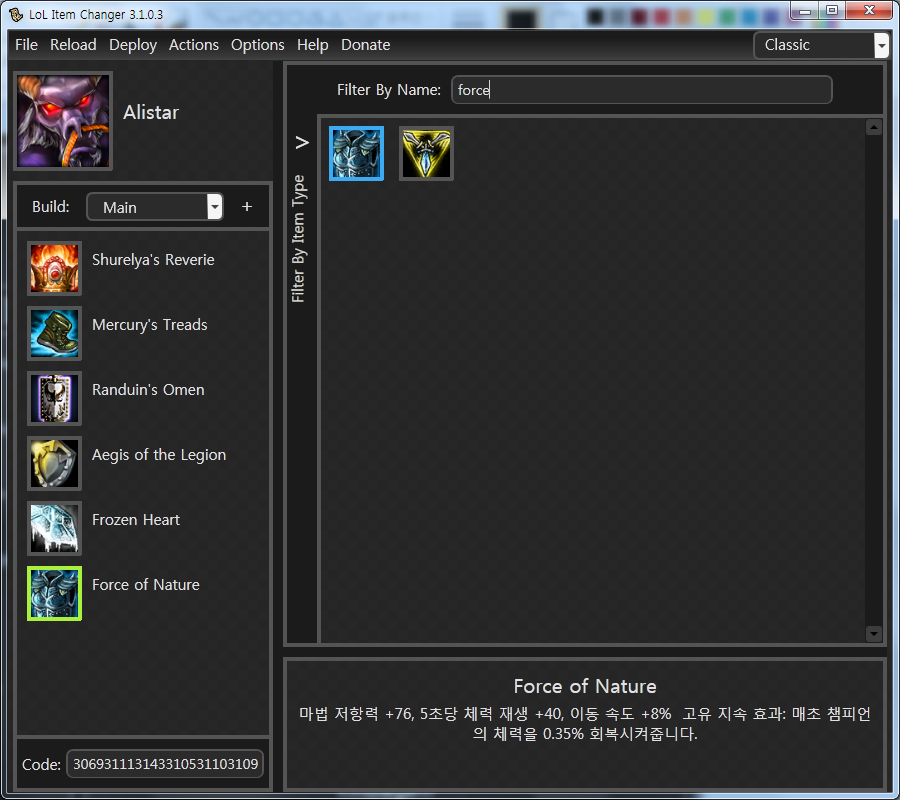Select Randuin's Omen item icon

coord(55,398)
